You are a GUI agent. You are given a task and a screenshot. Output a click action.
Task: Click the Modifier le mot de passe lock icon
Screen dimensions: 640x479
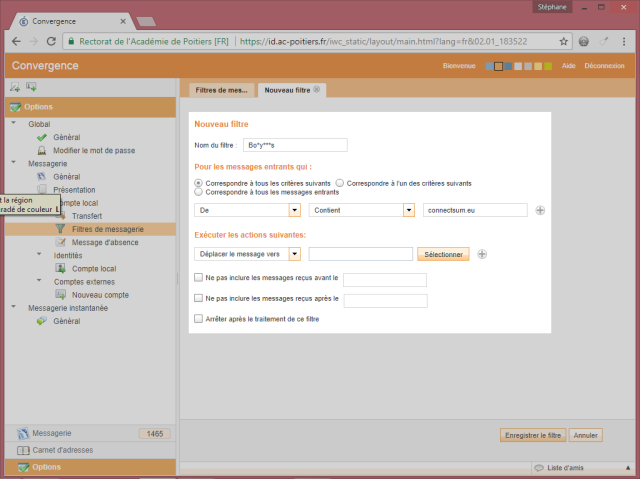coord(42,150)
